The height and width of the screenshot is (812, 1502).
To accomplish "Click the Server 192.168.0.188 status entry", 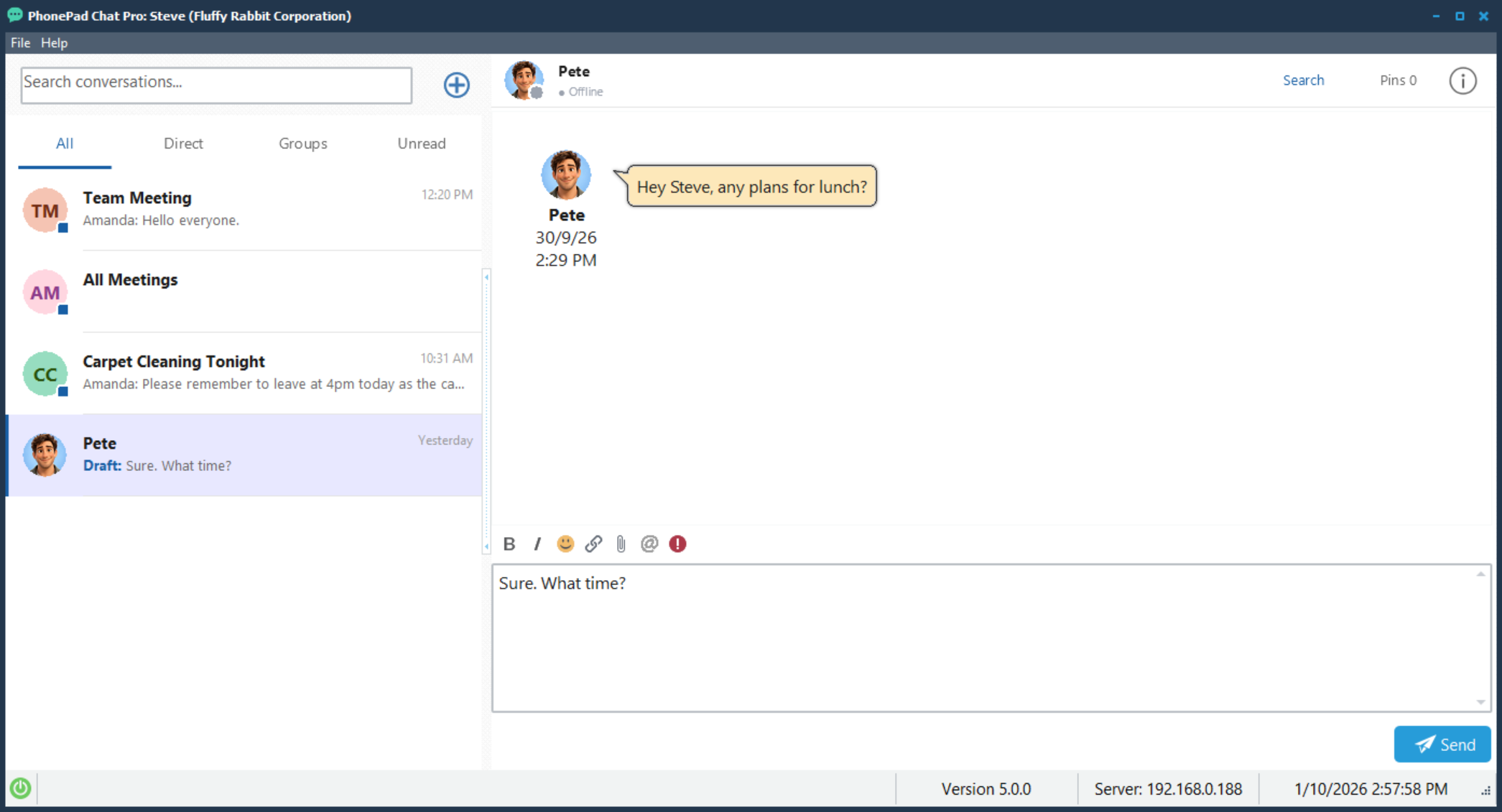I will pyautogui.click(x=1168, y=789).
